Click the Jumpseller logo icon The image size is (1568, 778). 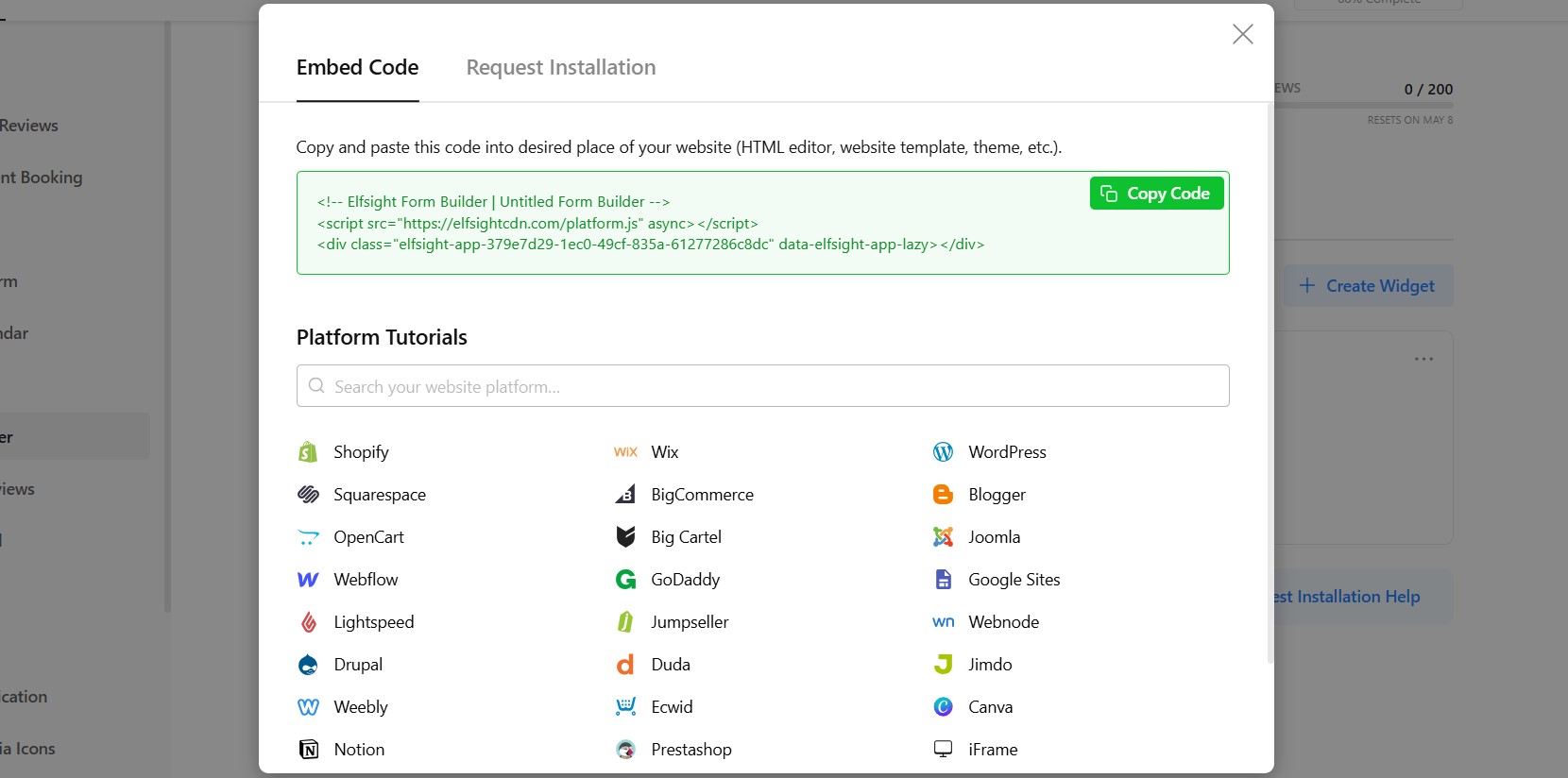coord(625,622)
